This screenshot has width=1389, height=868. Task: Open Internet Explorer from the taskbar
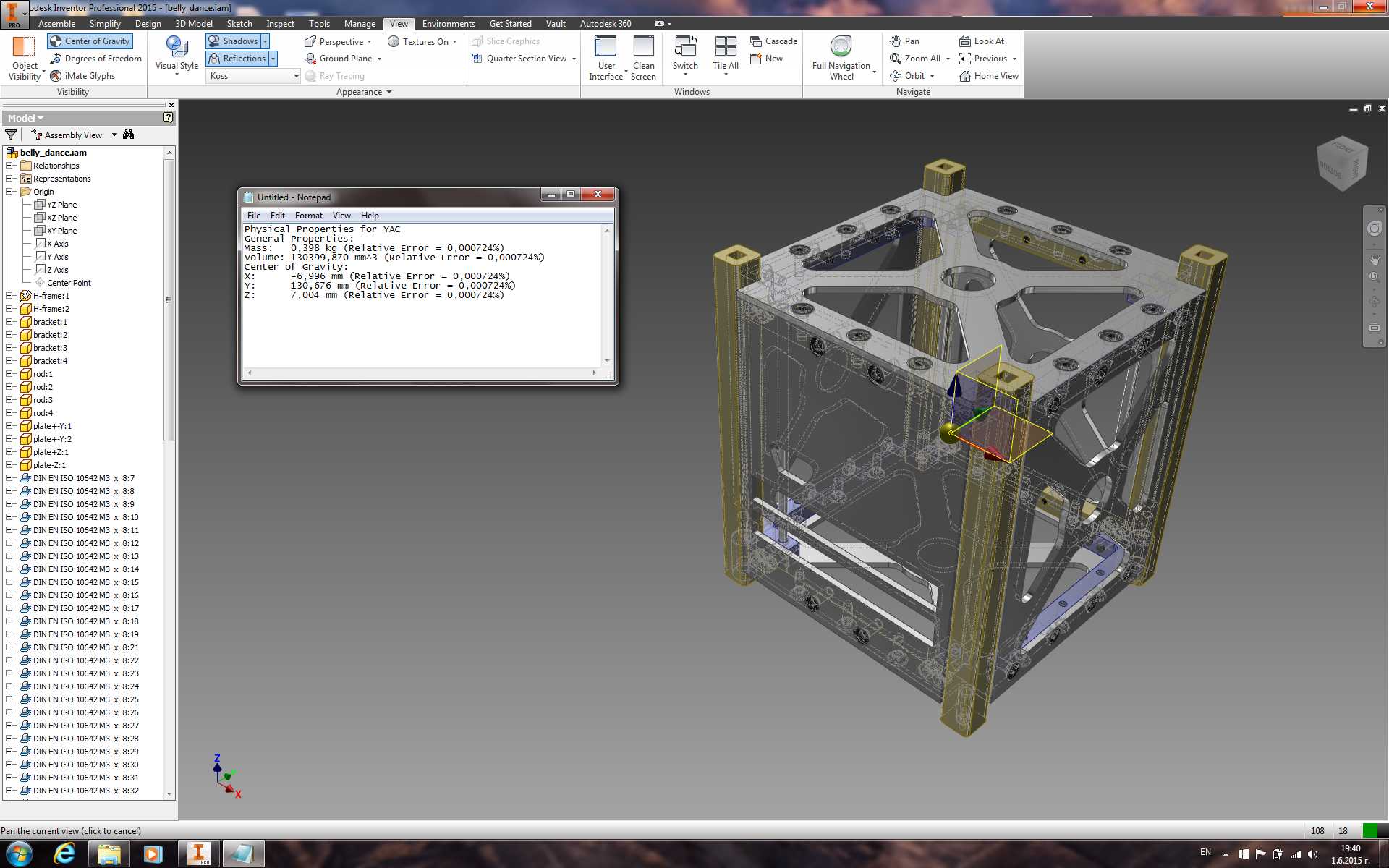[x=64, y=854]
